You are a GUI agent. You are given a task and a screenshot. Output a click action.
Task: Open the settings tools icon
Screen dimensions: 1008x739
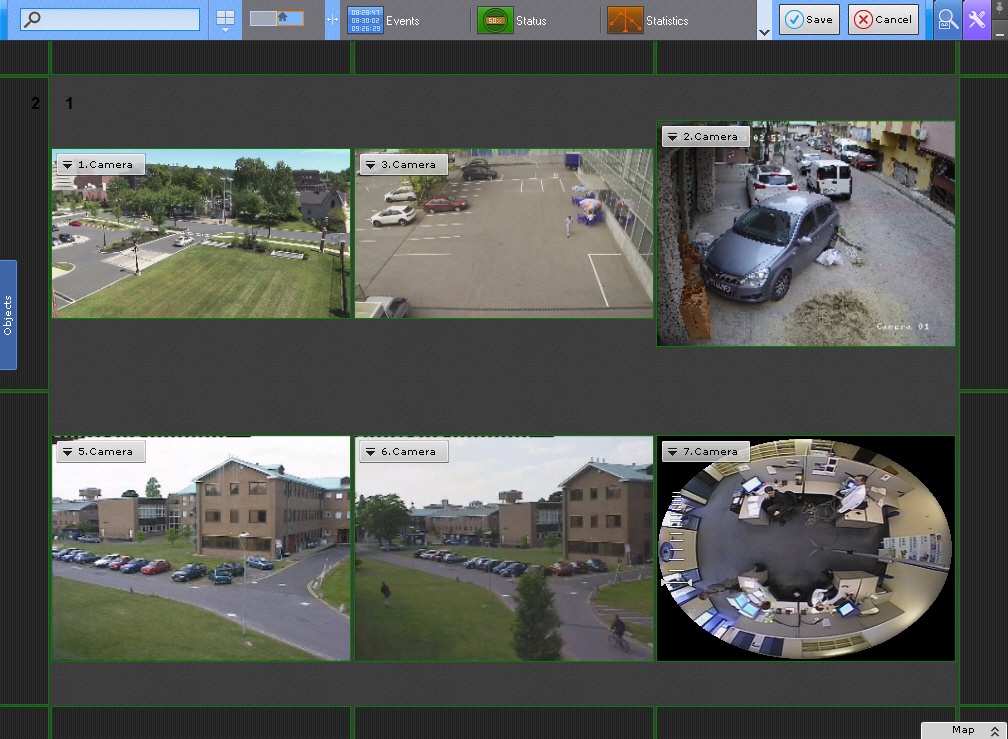pos(976,20)
